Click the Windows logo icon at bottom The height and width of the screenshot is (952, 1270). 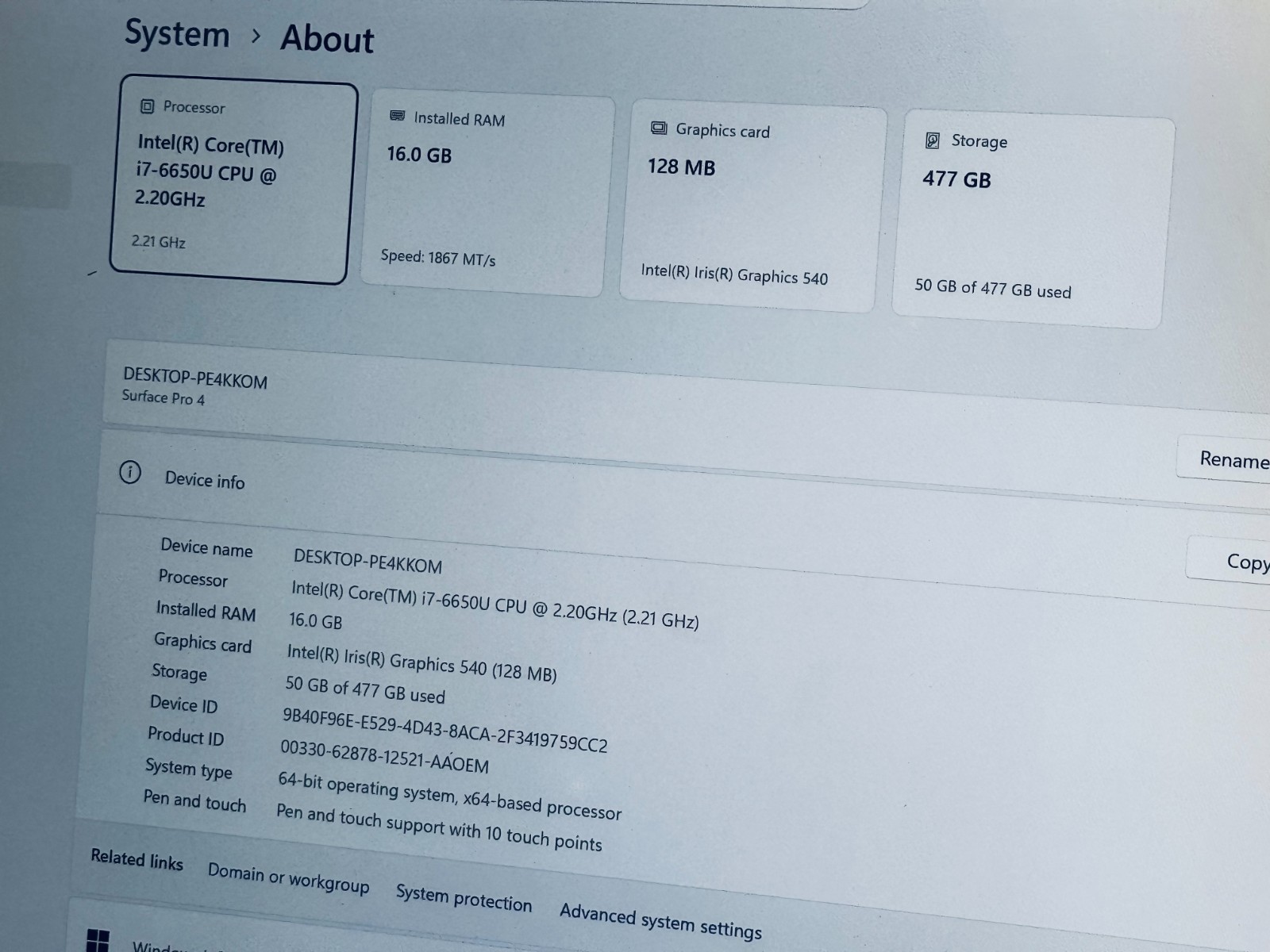(98, 941)
